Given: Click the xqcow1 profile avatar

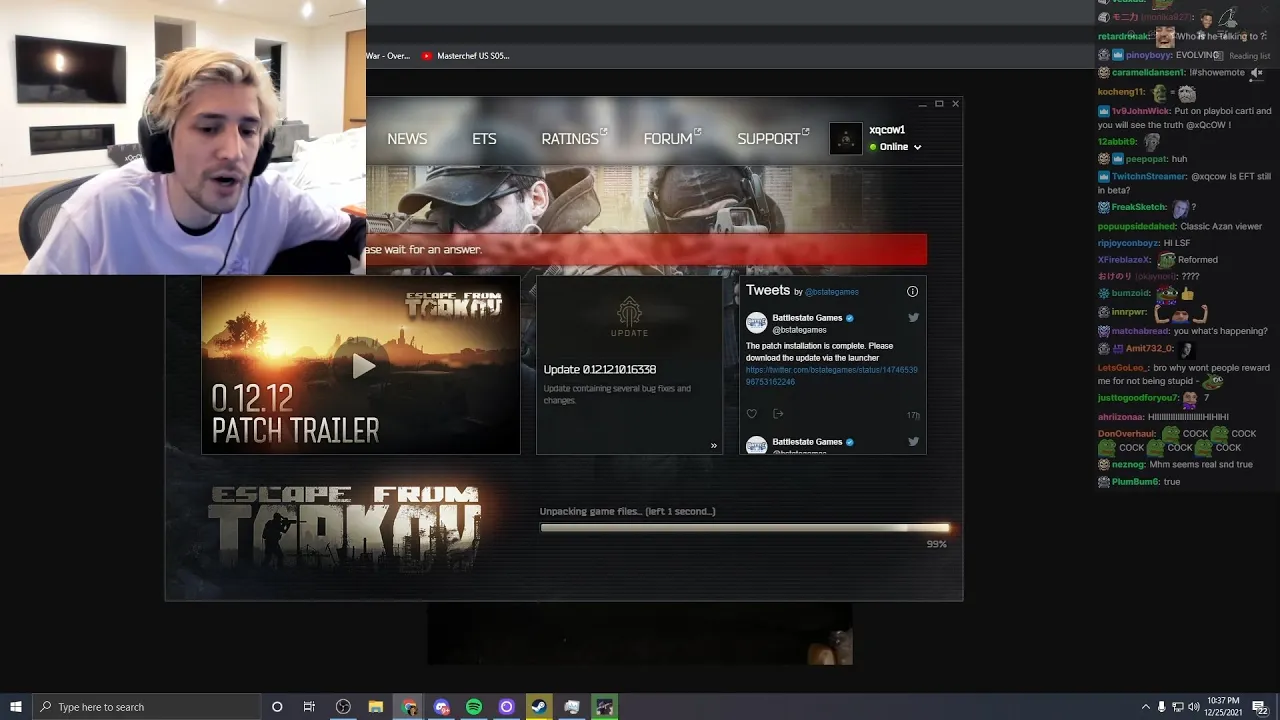Looking at the screenshot, I should (x=846, y=139).
